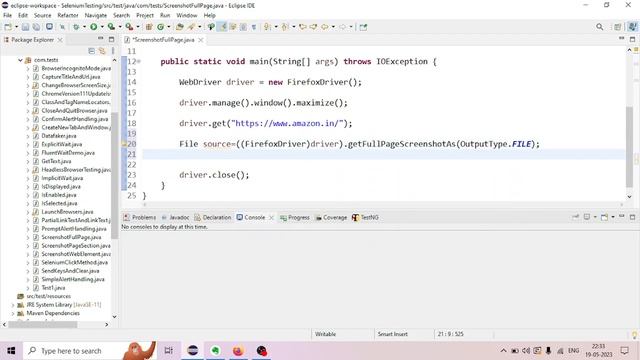The height and width of the screenshot is (360, 640).
Task: Close the ScreenshotFullPage.java editor tab
Action: tap(201, 40)
